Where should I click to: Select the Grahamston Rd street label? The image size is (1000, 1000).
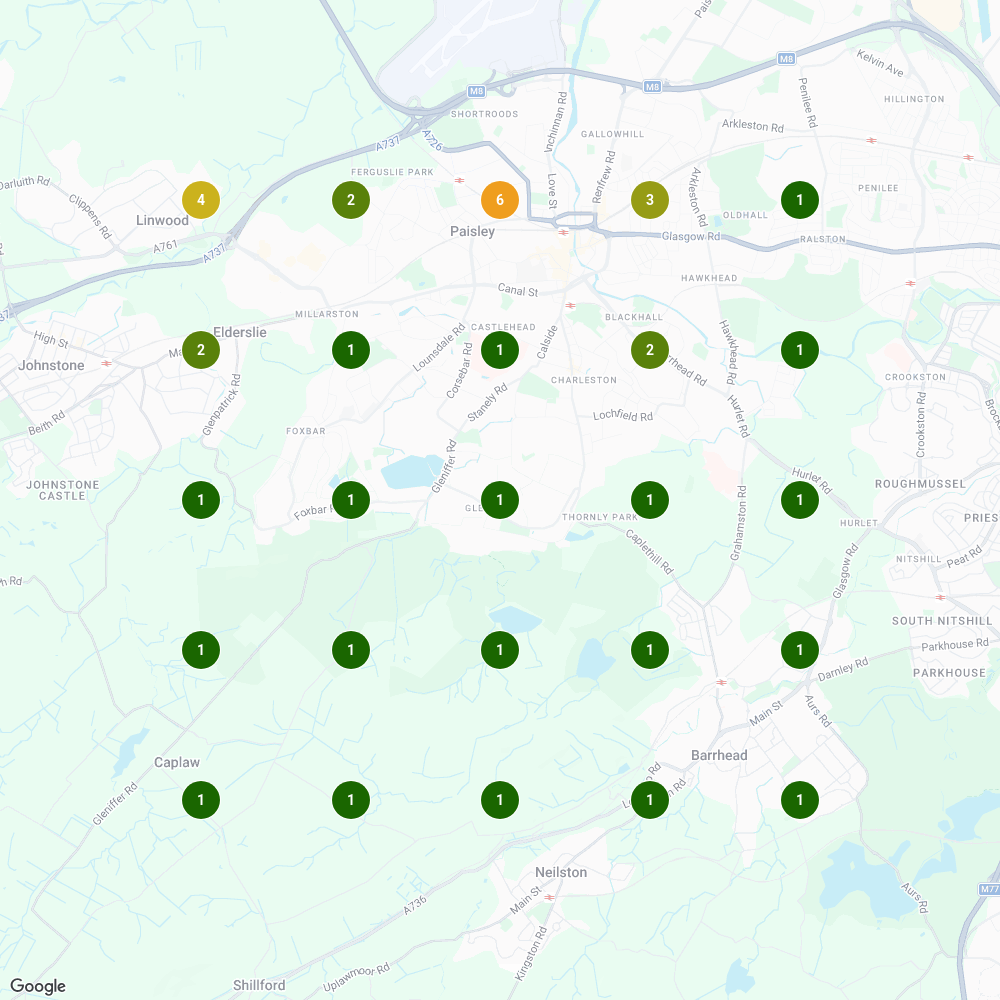[x=738, y=523]
